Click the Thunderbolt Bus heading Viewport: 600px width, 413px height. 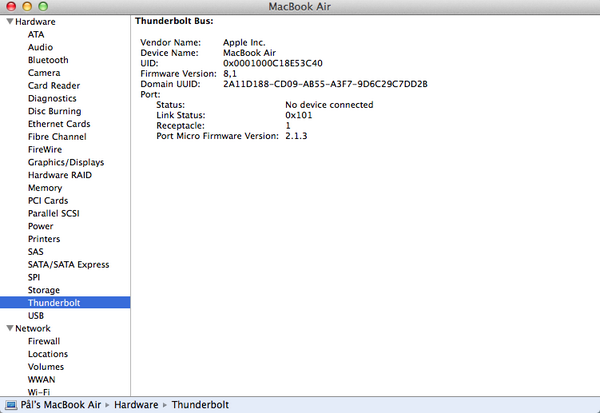tap(174, 21)
